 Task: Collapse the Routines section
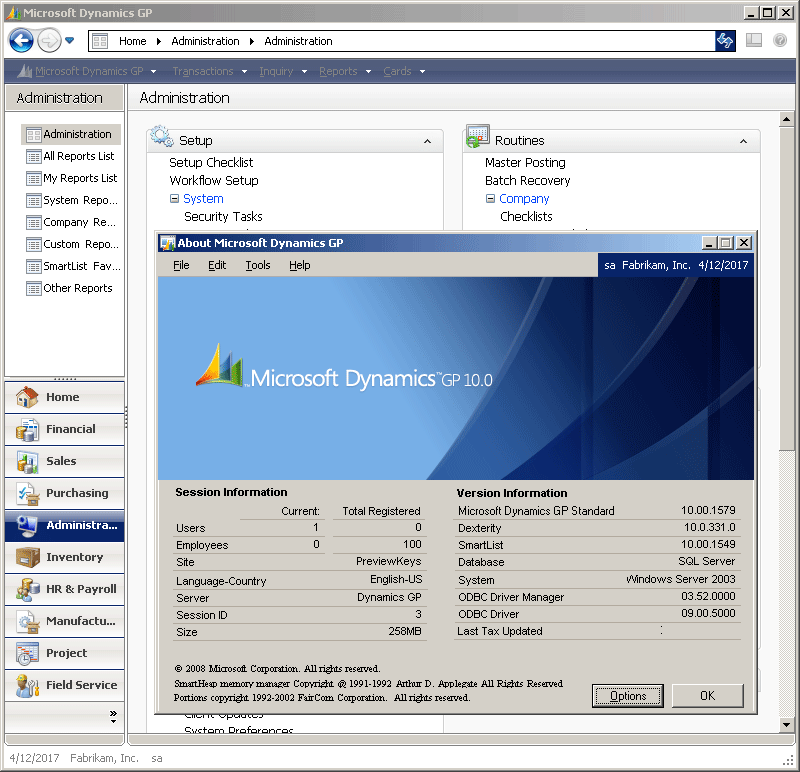click(x=743, y=141)
